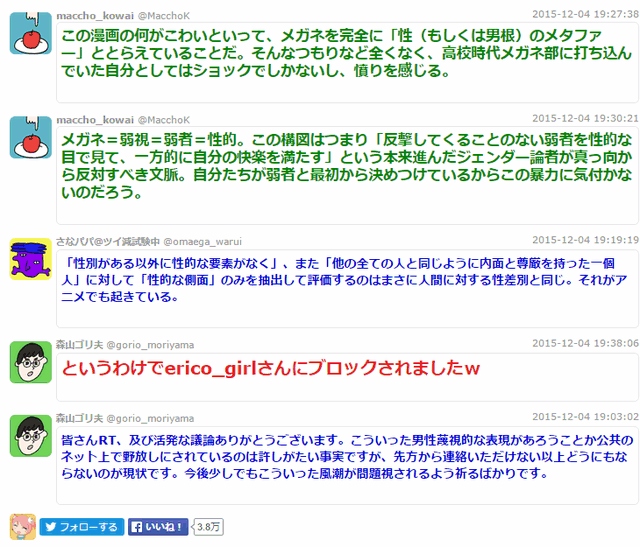
Task: Open the purple monster avatar of さなパパ
Action: 30,259
